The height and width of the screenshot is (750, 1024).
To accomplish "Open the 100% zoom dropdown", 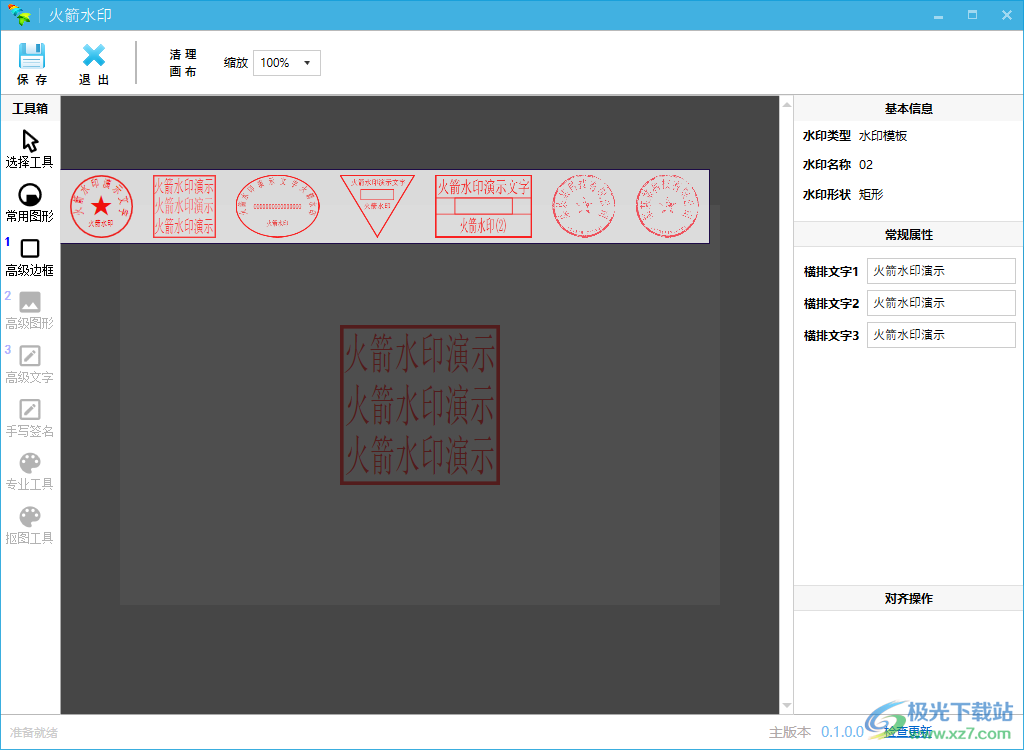I will [x=287, y=62].
